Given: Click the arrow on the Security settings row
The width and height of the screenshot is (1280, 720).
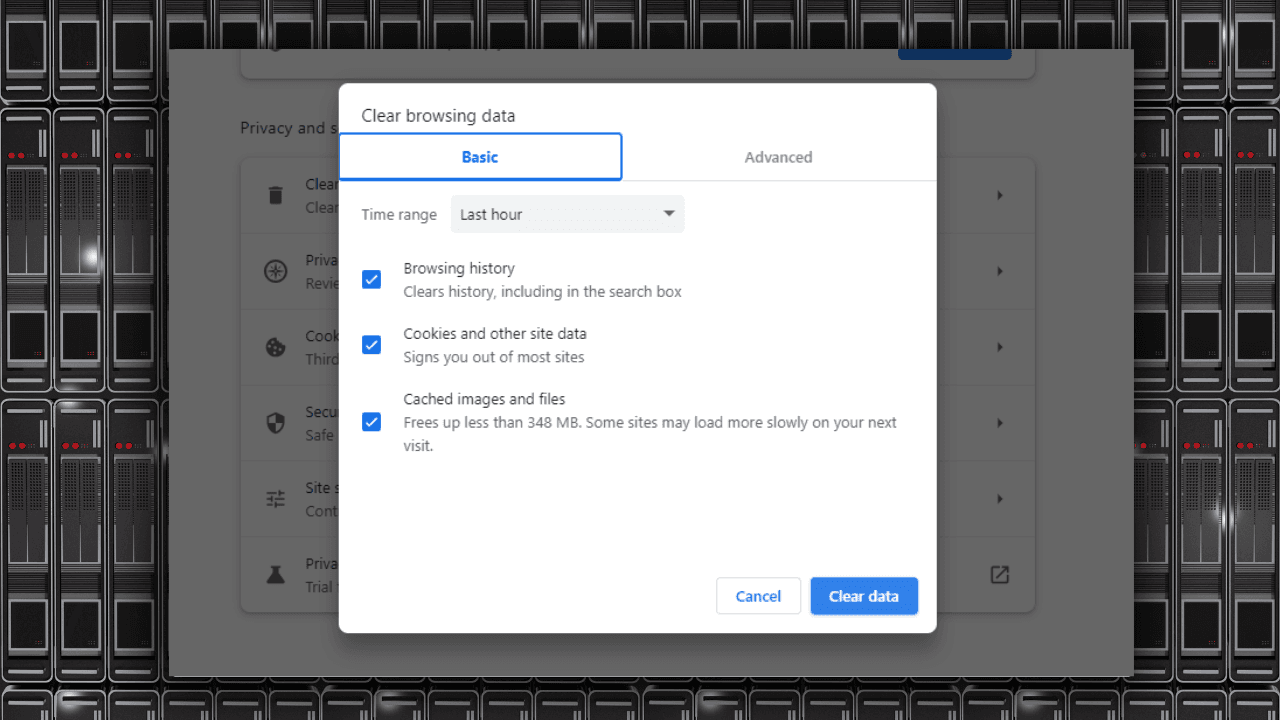Looking at the screenshot, I should [x=1000, y=423].
